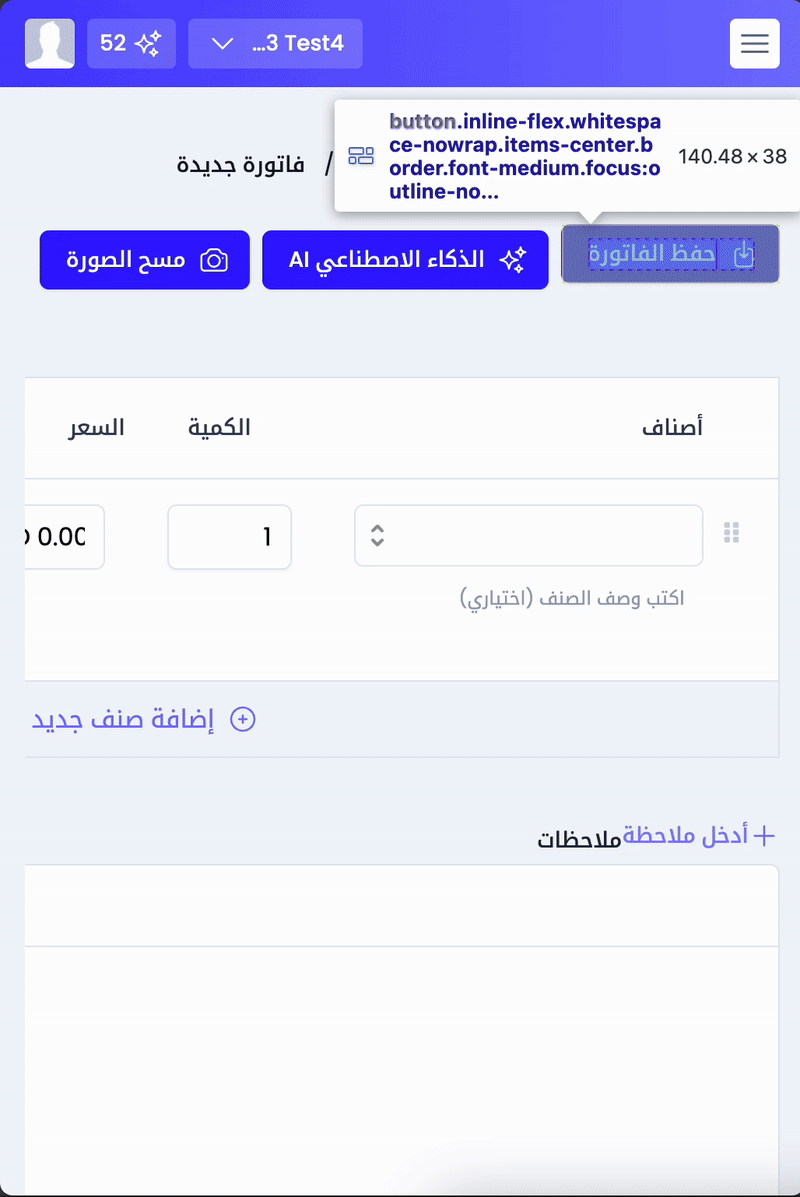800x1197 pixels.
Task: Click the sparkle icon on the AI button
Action: point(513,261)
